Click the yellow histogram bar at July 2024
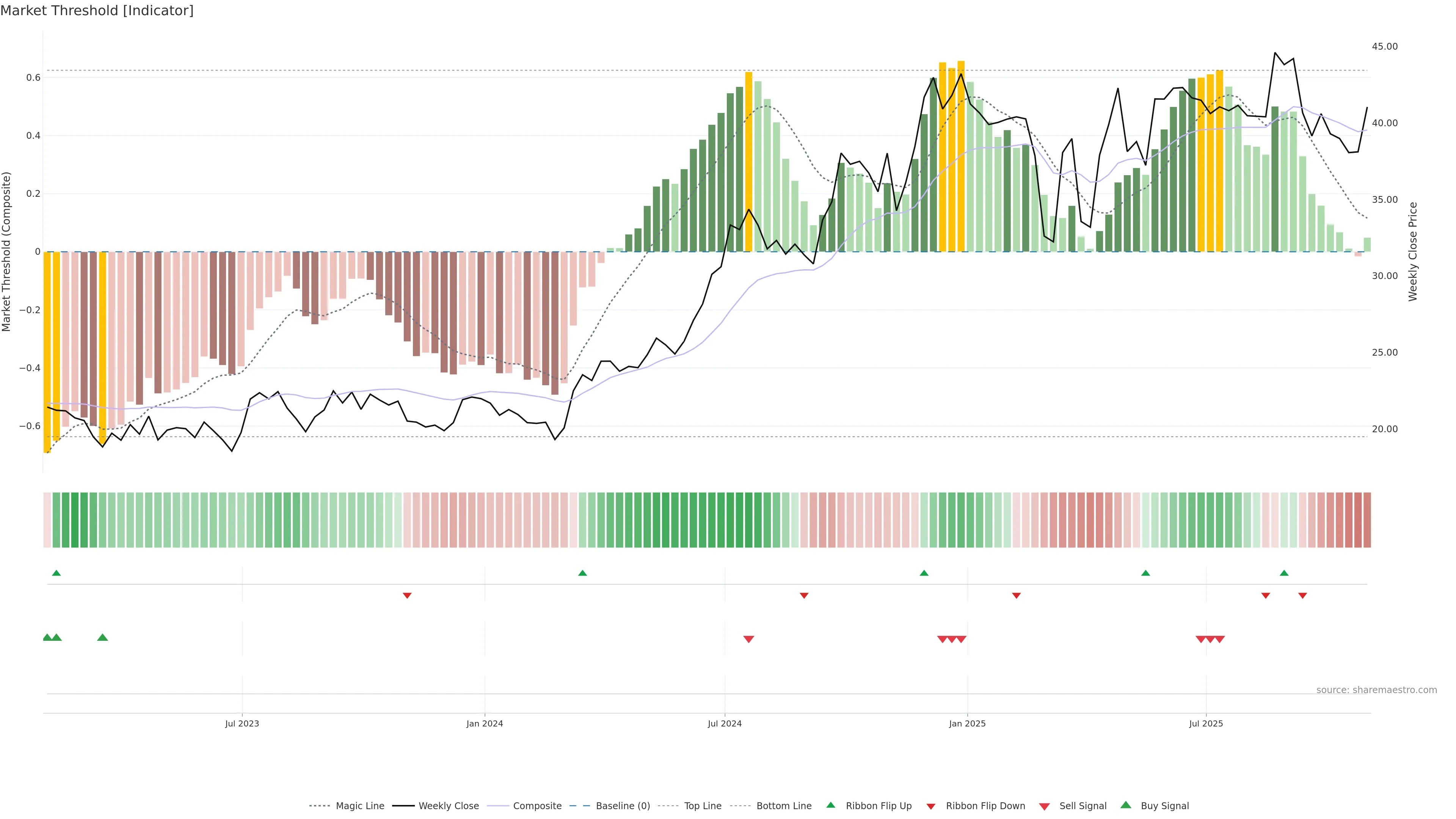The width and height of the screenshot is (1456, 819). [748, 164]
